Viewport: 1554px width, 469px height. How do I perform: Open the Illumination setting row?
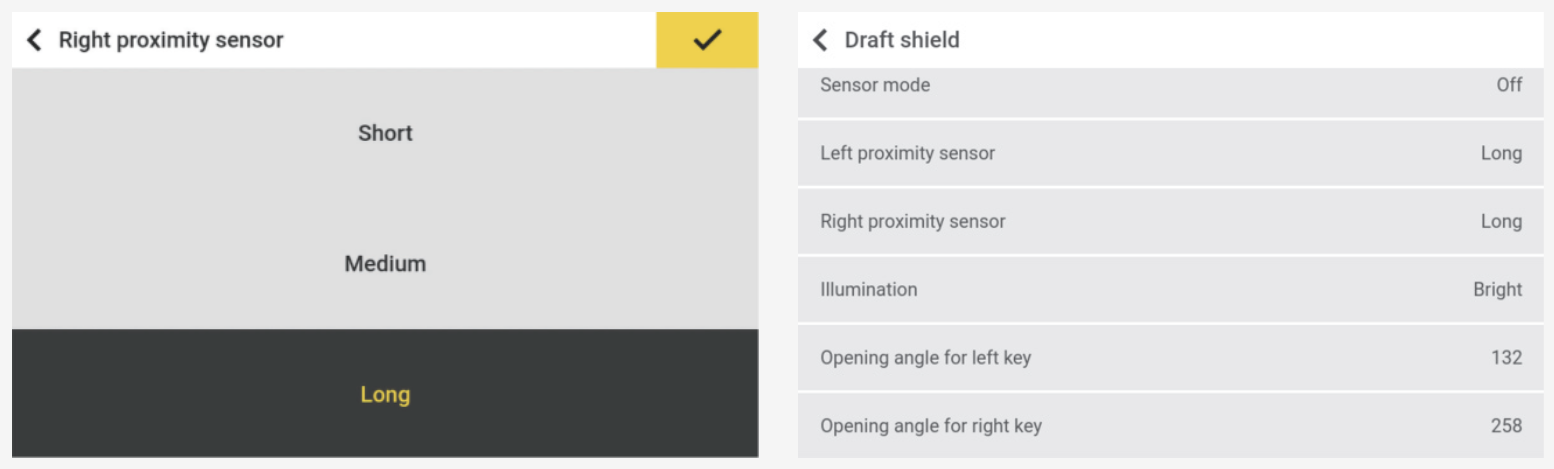click(x=1170, y=289)
